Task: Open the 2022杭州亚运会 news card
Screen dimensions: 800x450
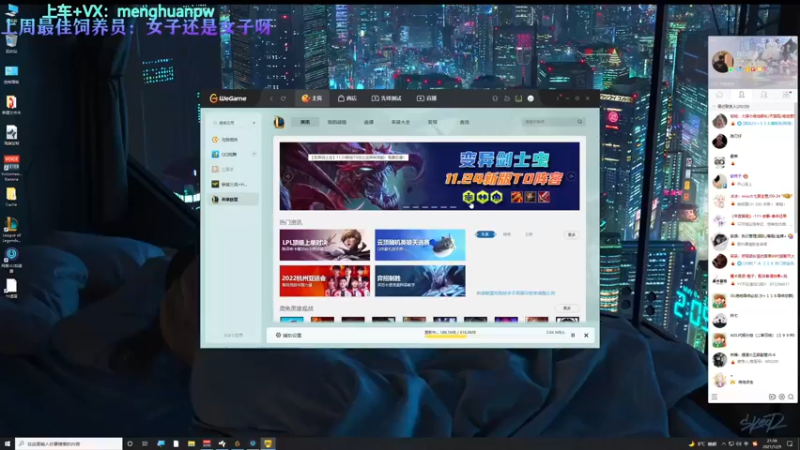Action: click(324, 281)
